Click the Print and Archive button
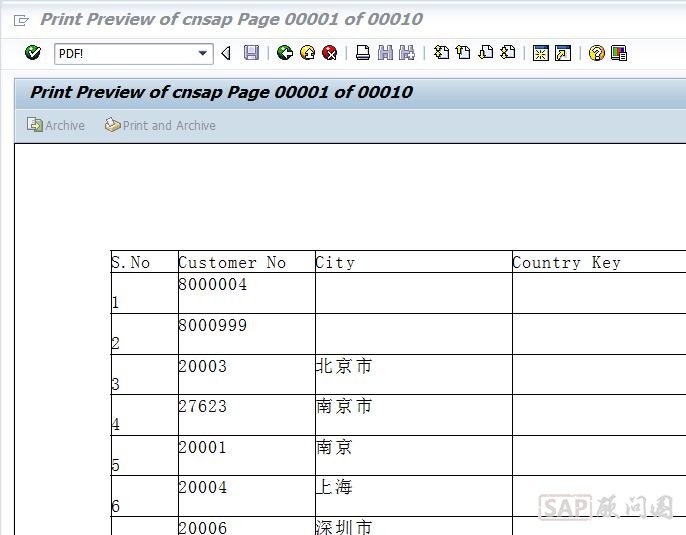The height and width of the screenshot is (535, 686). click(x=160, y=125)
